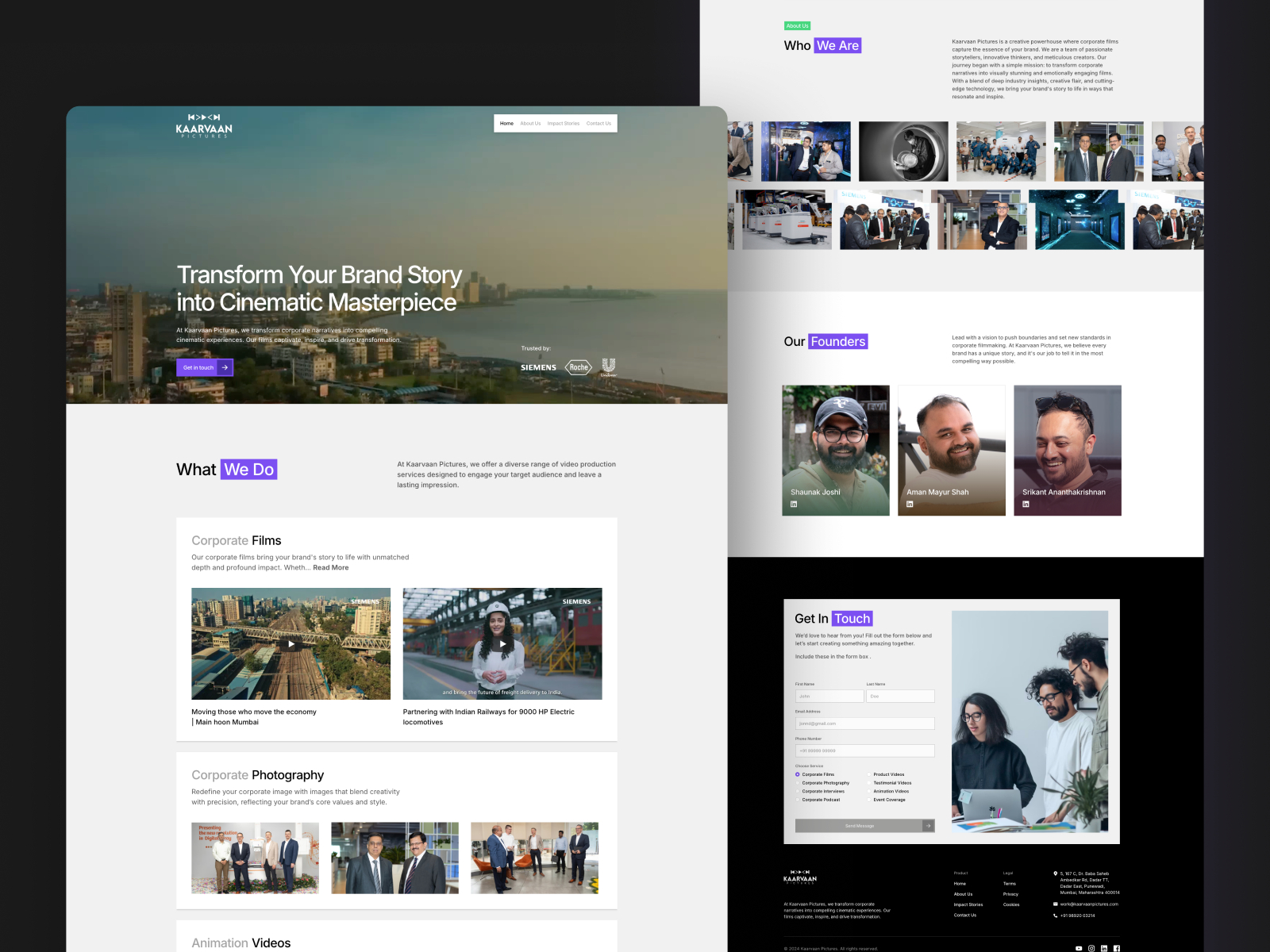
Task: Click the Kaarvaan Pictures logo in hero header
Action: 204,126
